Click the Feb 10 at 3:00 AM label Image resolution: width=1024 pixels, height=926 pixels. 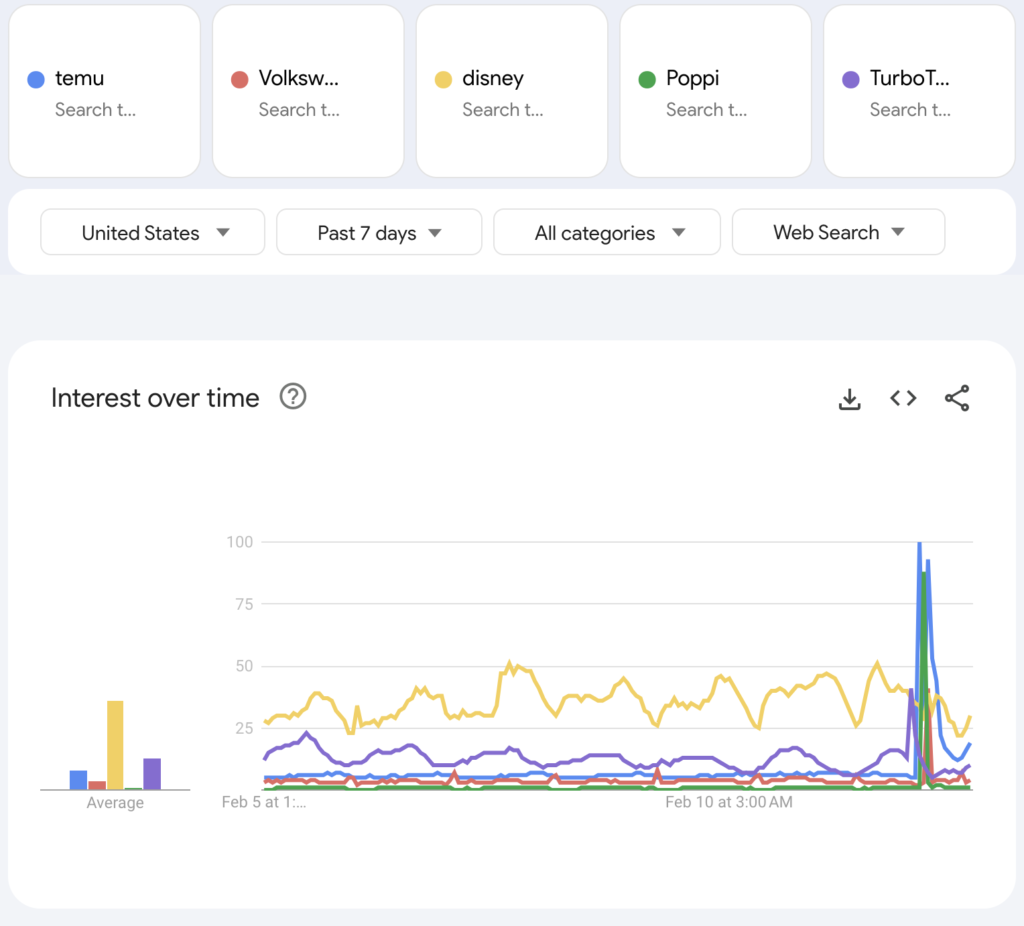click(x=728, y=802)
